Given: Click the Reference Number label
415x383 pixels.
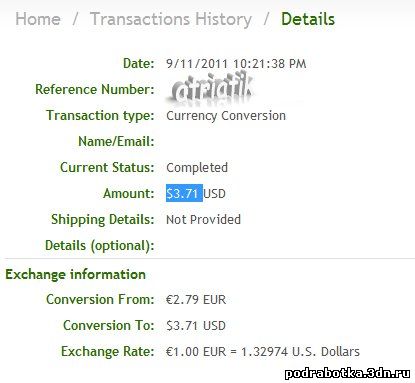Looking at the screenshot, I should click(95, 90).
